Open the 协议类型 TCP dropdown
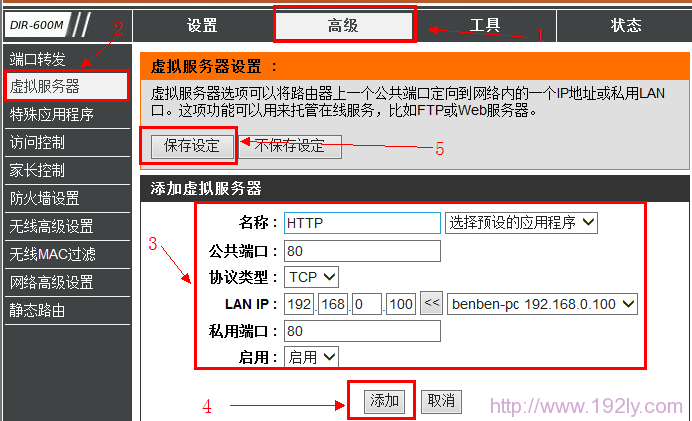This screenshot has height=421, width=692. click(x=312, y=277)
